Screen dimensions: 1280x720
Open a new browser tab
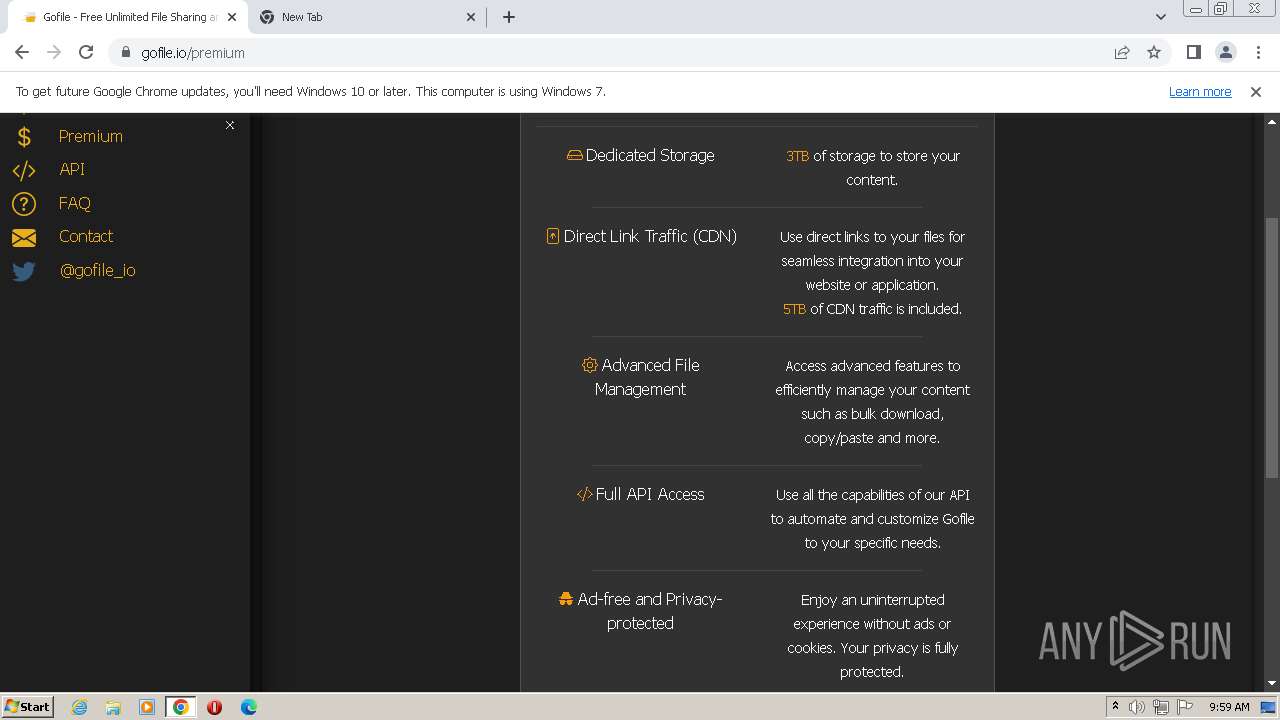click(x=509, y=17)
